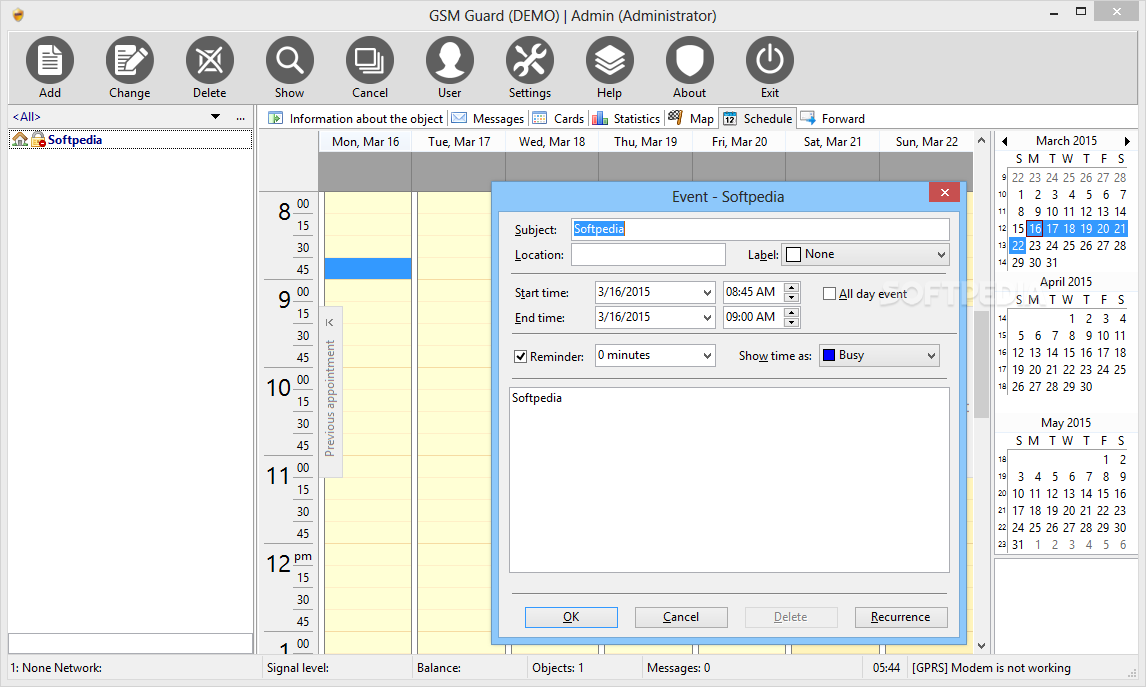Click the Location input field
The image size is (1146, 687).
point(648,255)
